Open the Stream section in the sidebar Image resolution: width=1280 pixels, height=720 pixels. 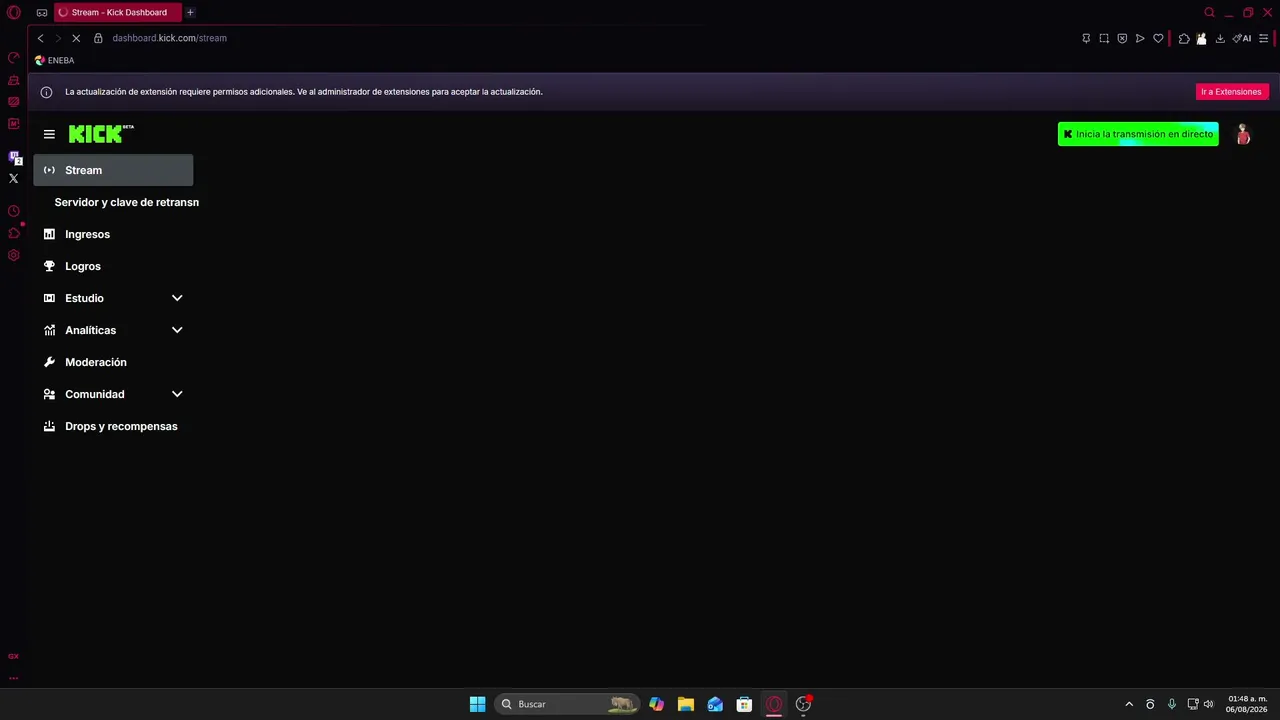click(113, 170)
